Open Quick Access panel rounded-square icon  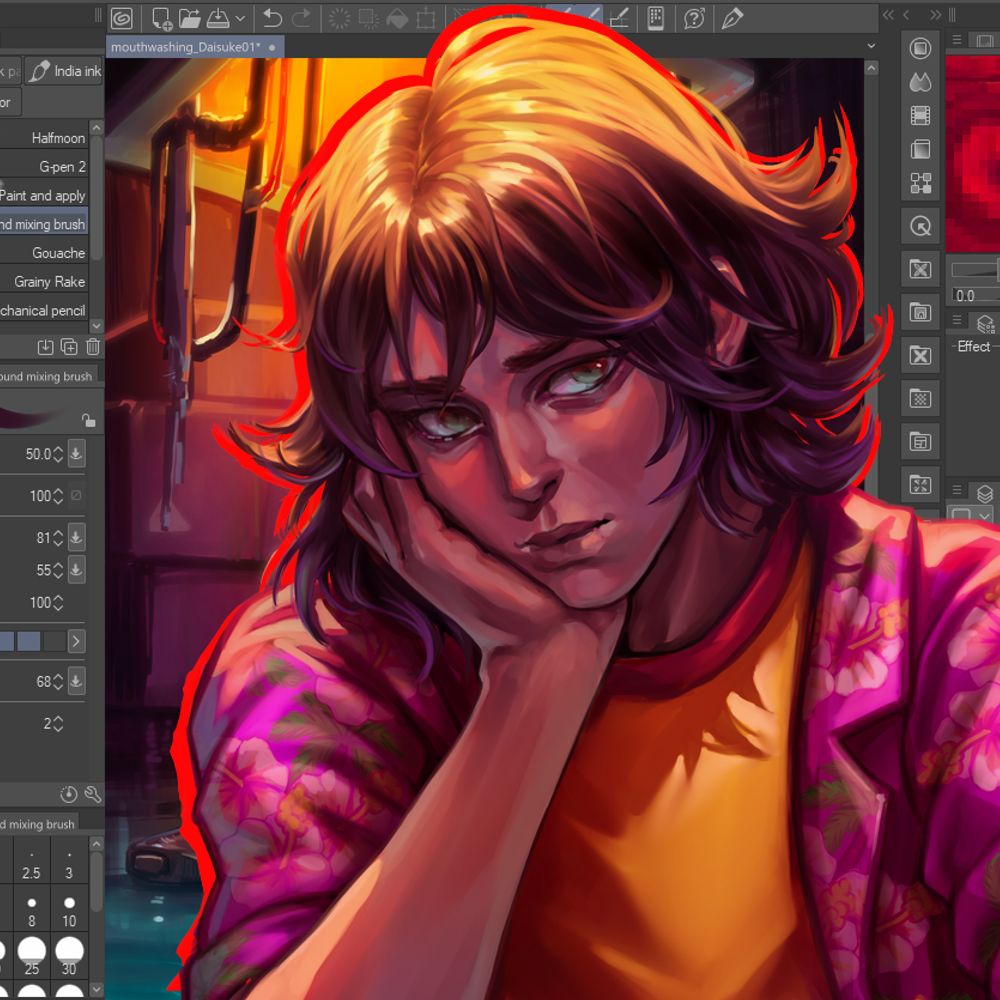coord(920,48)
